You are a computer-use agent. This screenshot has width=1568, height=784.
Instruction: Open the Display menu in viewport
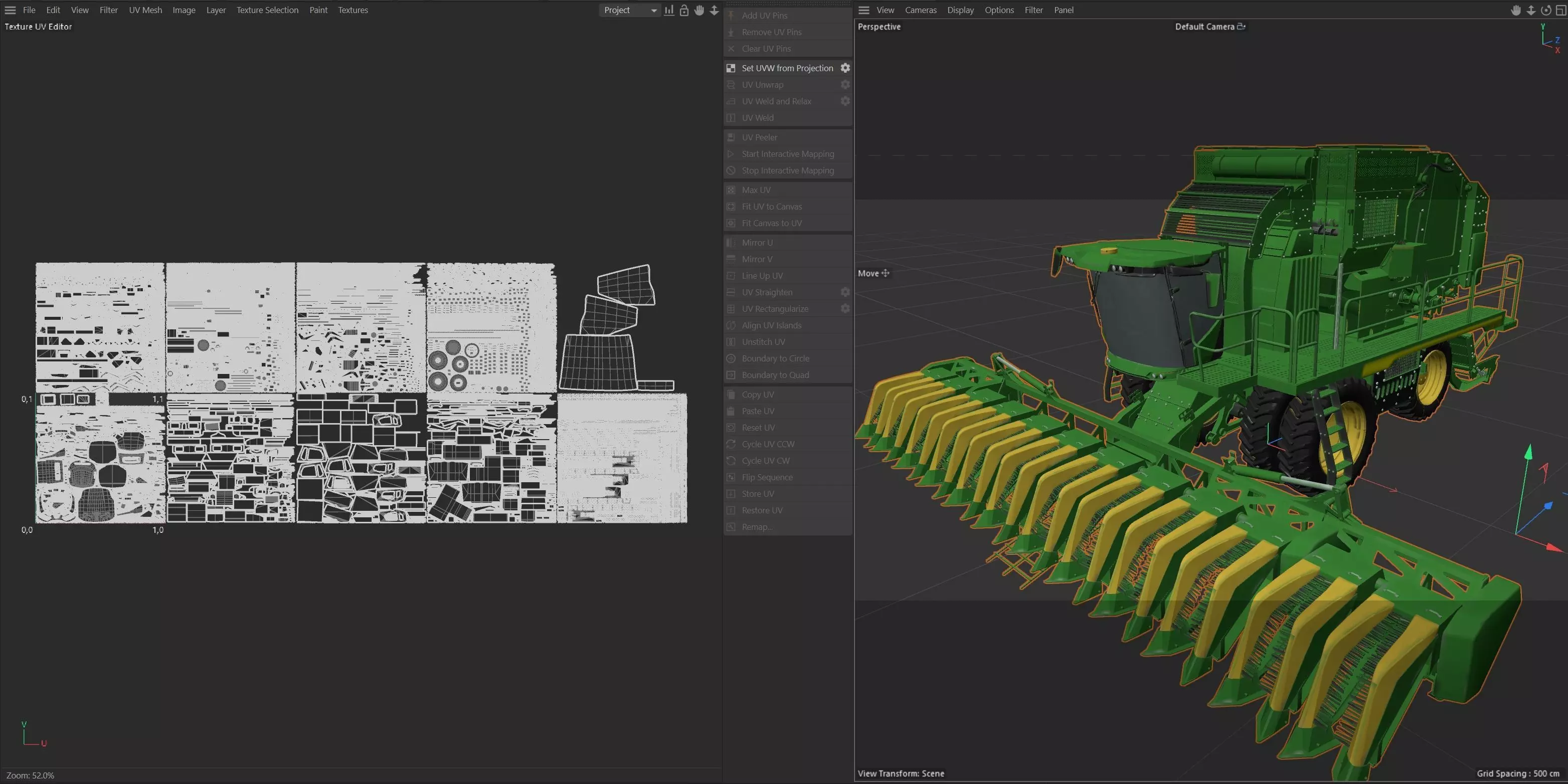click(x=961, y=10)
